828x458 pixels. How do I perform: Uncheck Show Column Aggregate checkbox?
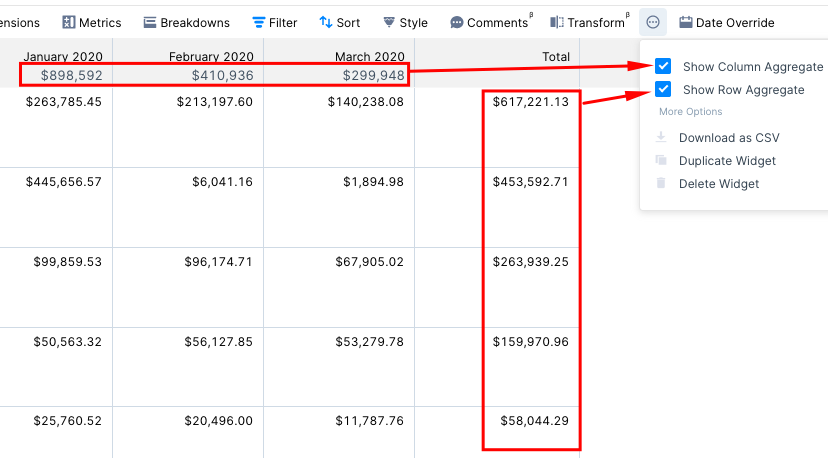(x=663, y=66)
